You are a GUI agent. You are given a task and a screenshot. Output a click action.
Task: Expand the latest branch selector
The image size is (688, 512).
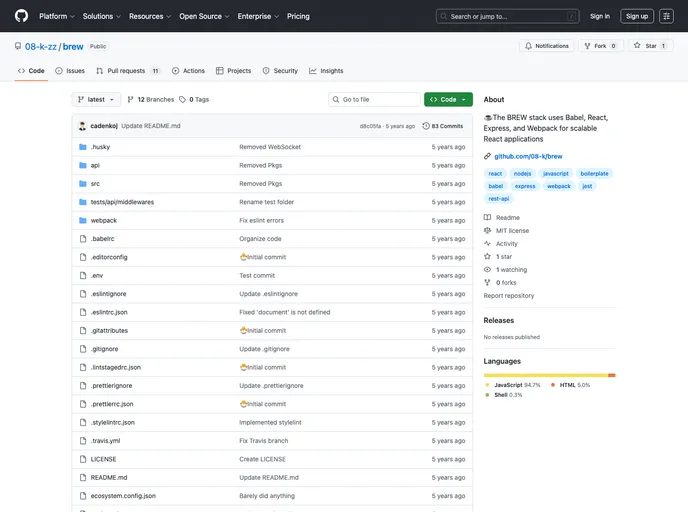[x=96, y=100]
